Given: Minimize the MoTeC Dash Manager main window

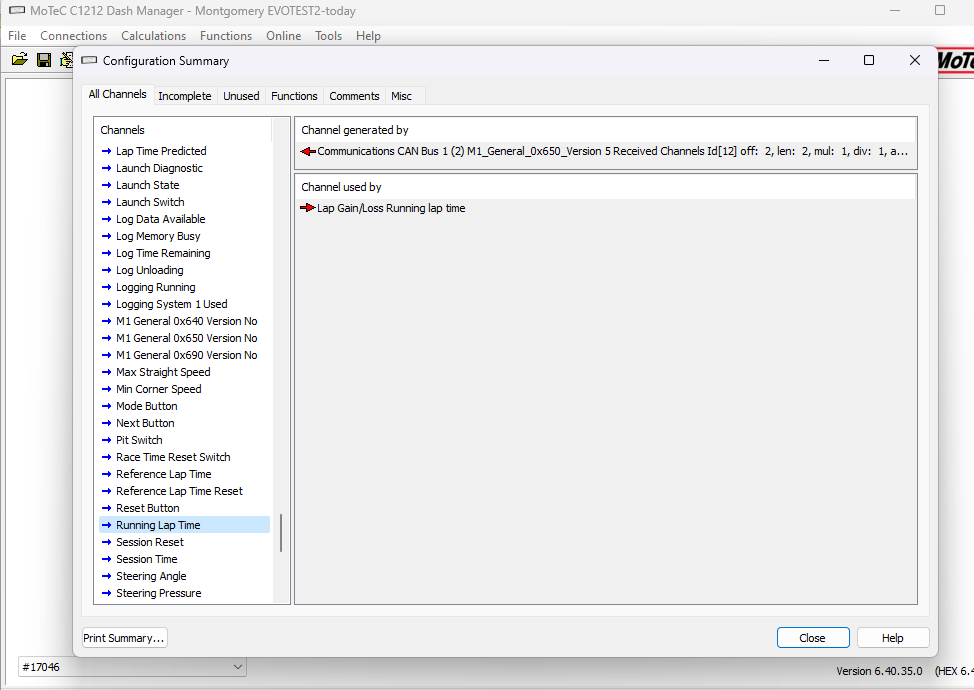Looking at the screenshot, I should [x=894, y=11].
